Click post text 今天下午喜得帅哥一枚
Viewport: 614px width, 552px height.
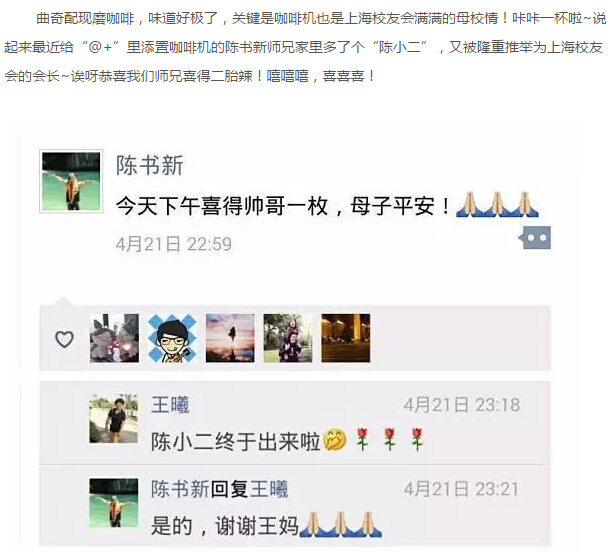point(222,206)
